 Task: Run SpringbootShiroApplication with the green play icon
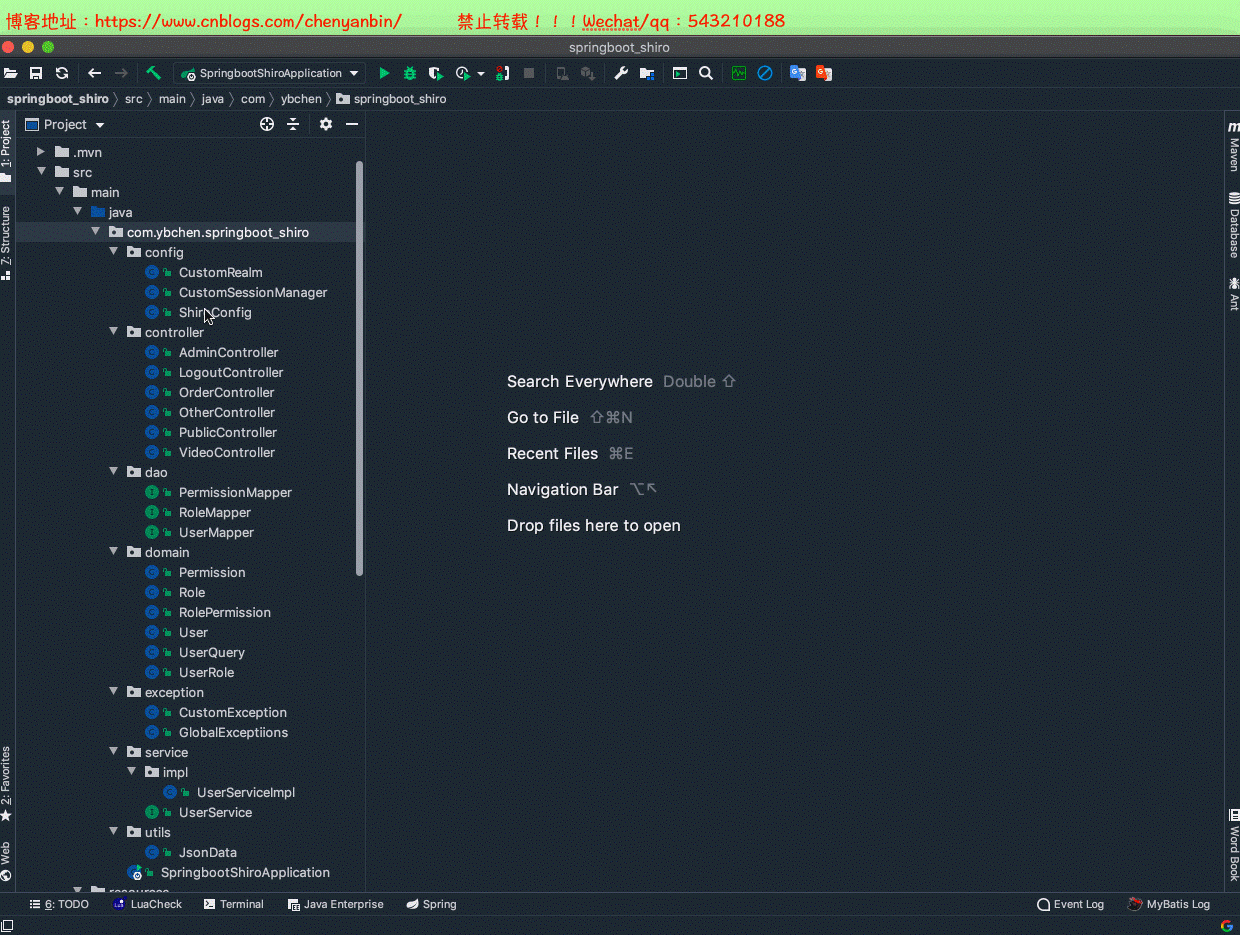point(384,73)
